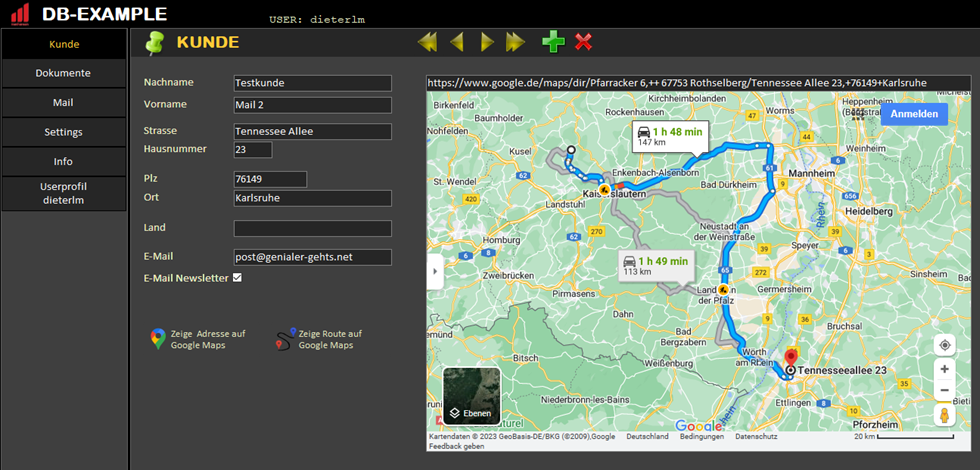The image size is (980, 470).
Task: Click Zeige Route auf Google Maps
Action: pyautogui.click(x=320, y=339)
